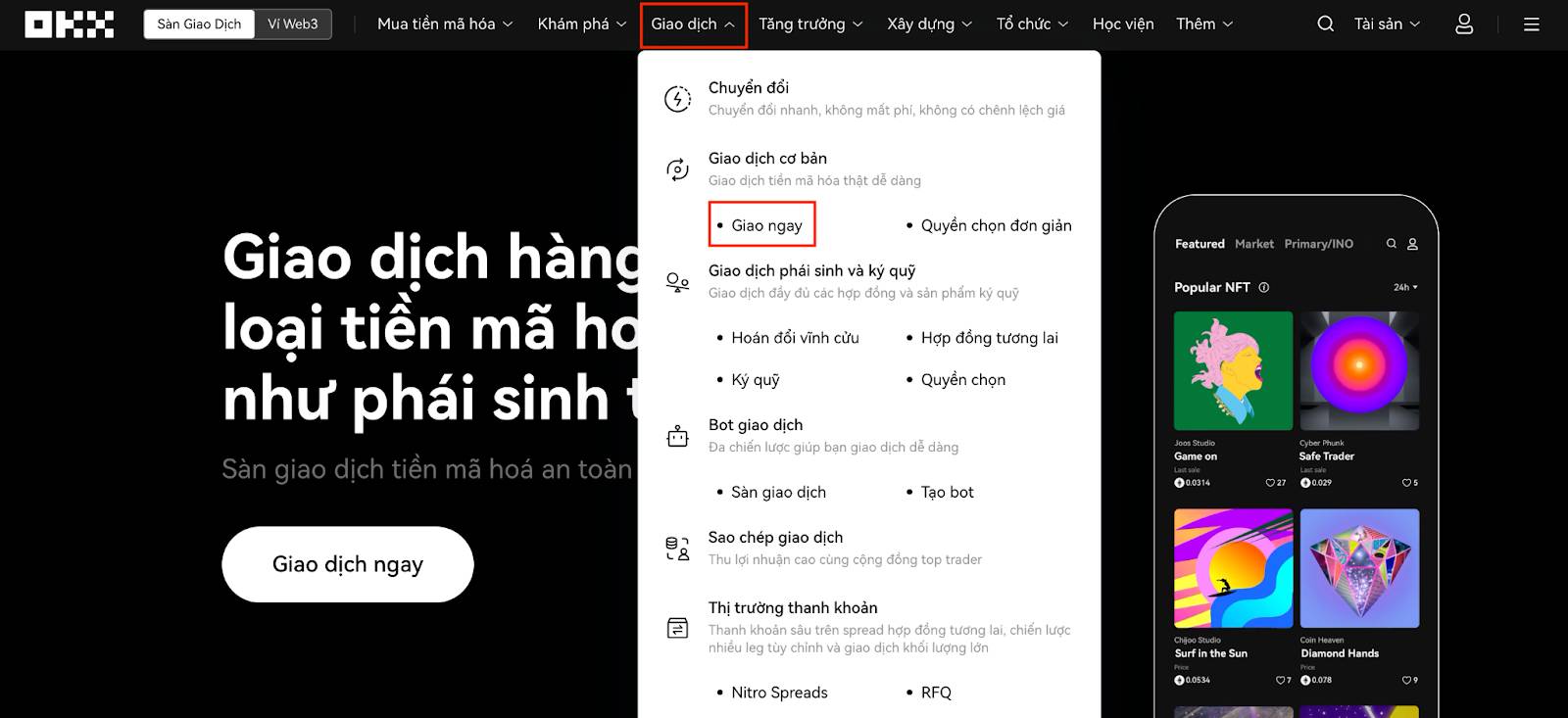The image size is (1568, 718).
Task: Open Thị trường thanh khoản heading
Action: point(793,608)
